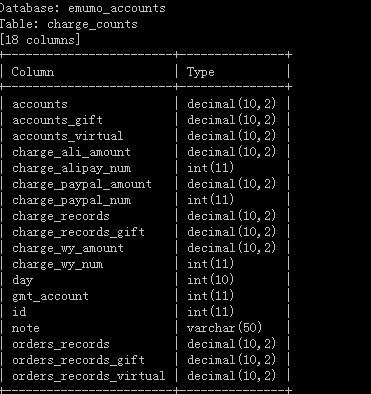Image resolution: width=371 pixels, height=394 pixels.
Task: Click the emumo_accounts database name
Action: pos(117,8)
